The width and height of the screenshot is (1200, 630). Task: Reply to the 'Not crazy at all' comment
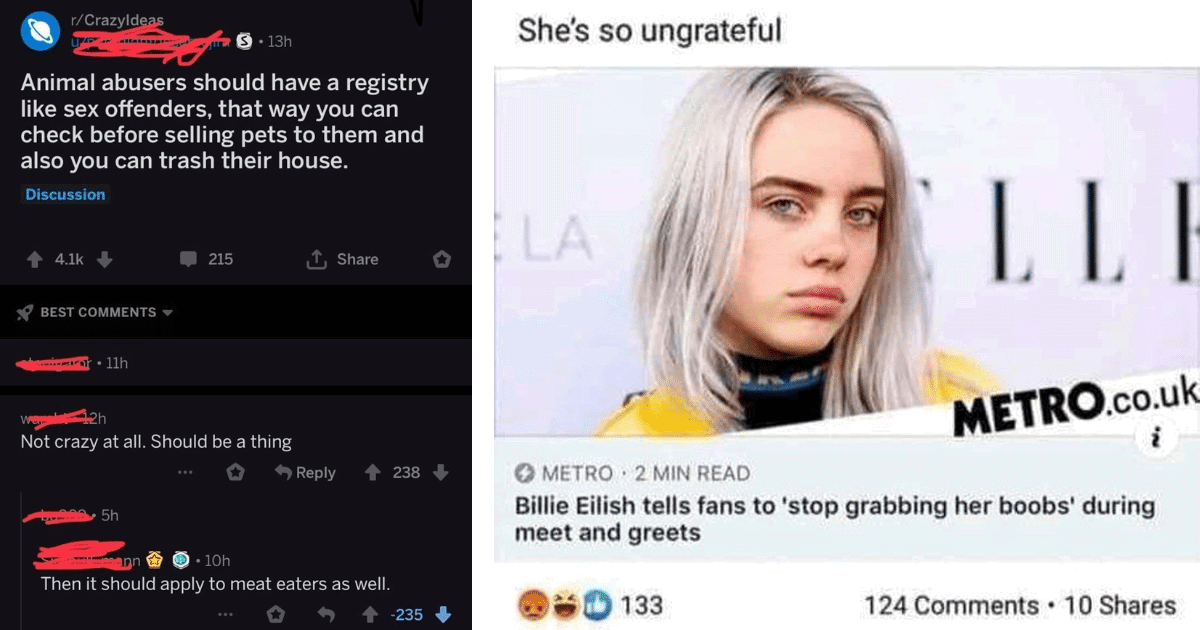(x=305, y=472)
